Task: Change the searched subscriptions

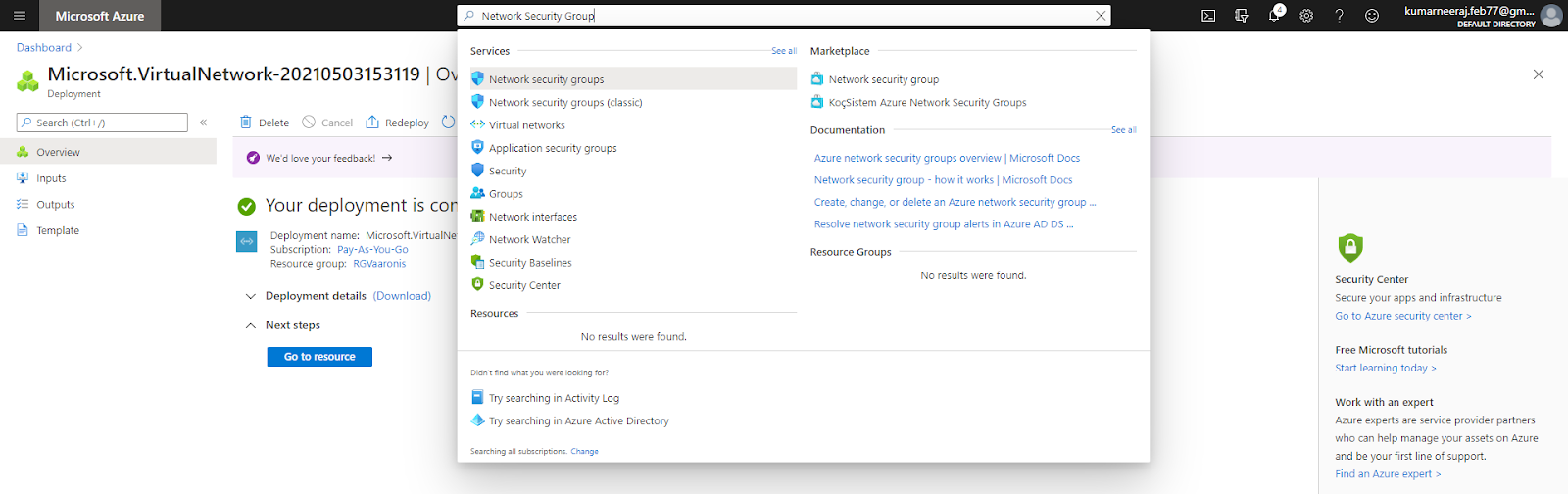Action: [x=584, y=452]
